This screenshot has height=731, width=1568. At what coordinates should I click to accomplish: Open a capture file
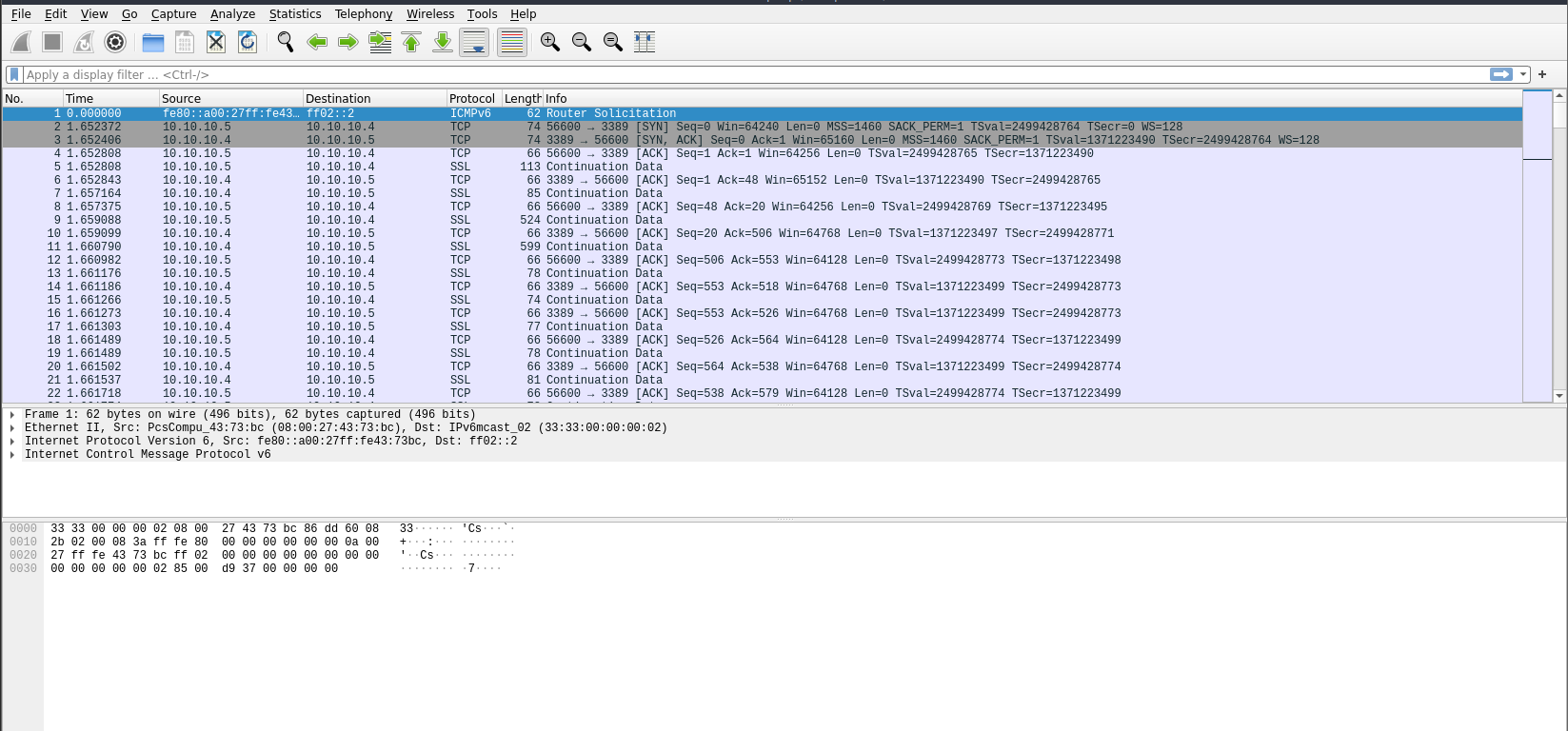point(153,42)
